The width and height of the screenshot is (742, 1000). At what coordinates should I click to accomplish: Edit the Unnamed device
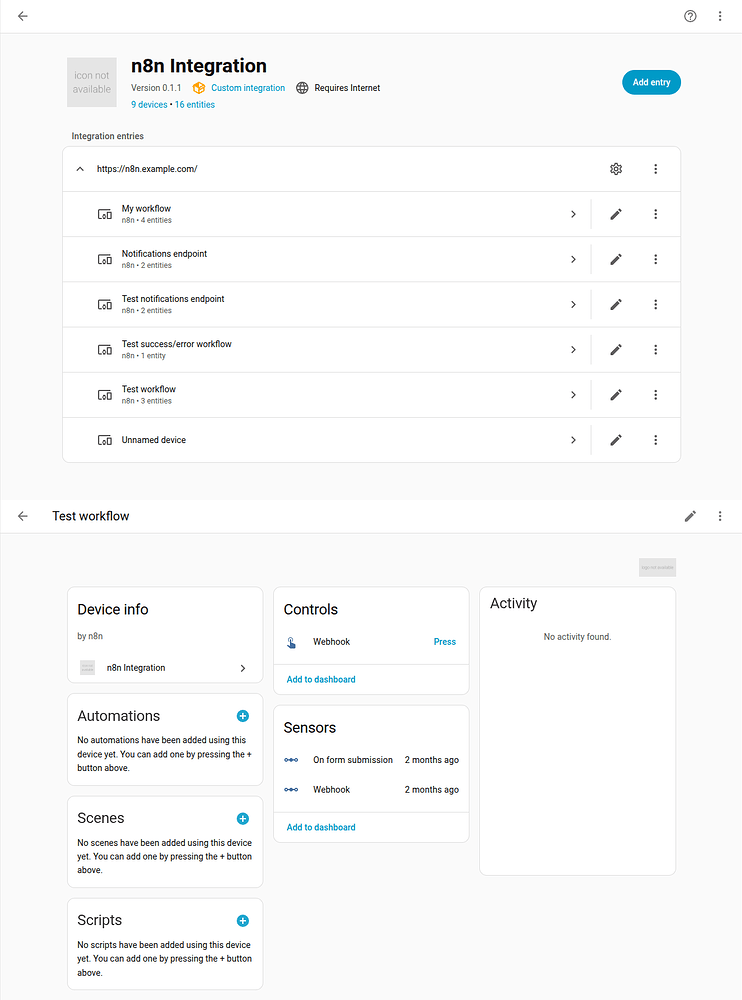click(x=616, y=440)
